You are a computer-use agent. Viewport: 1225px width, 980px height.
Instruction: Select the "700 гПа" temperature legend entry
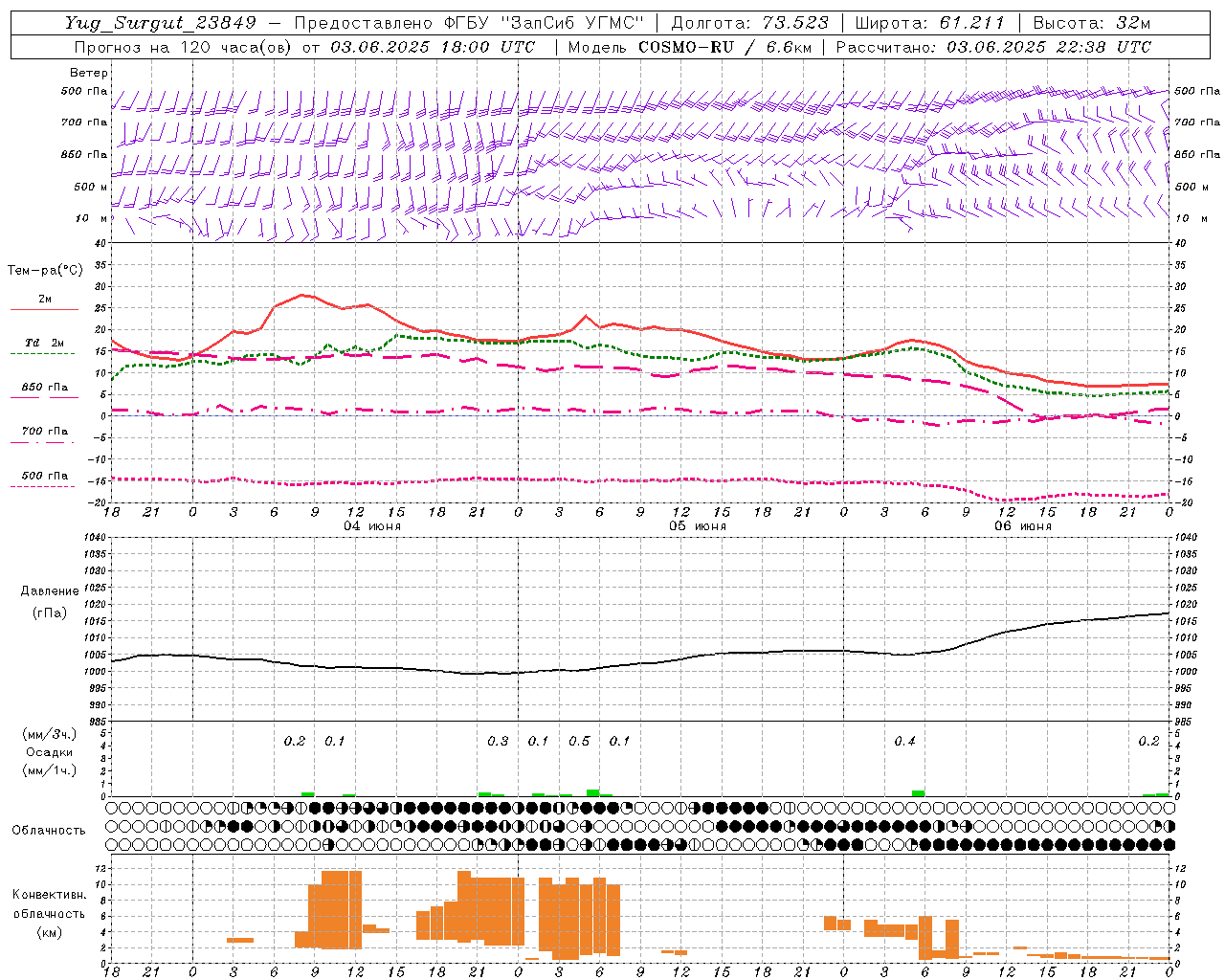(x=45, y=432)
